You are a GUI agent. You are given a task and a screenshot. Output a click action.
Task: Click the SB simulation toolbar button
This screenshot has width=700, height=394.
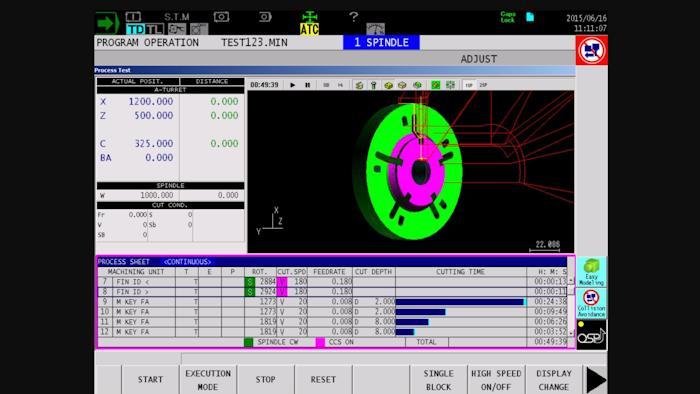coord(326,85)
